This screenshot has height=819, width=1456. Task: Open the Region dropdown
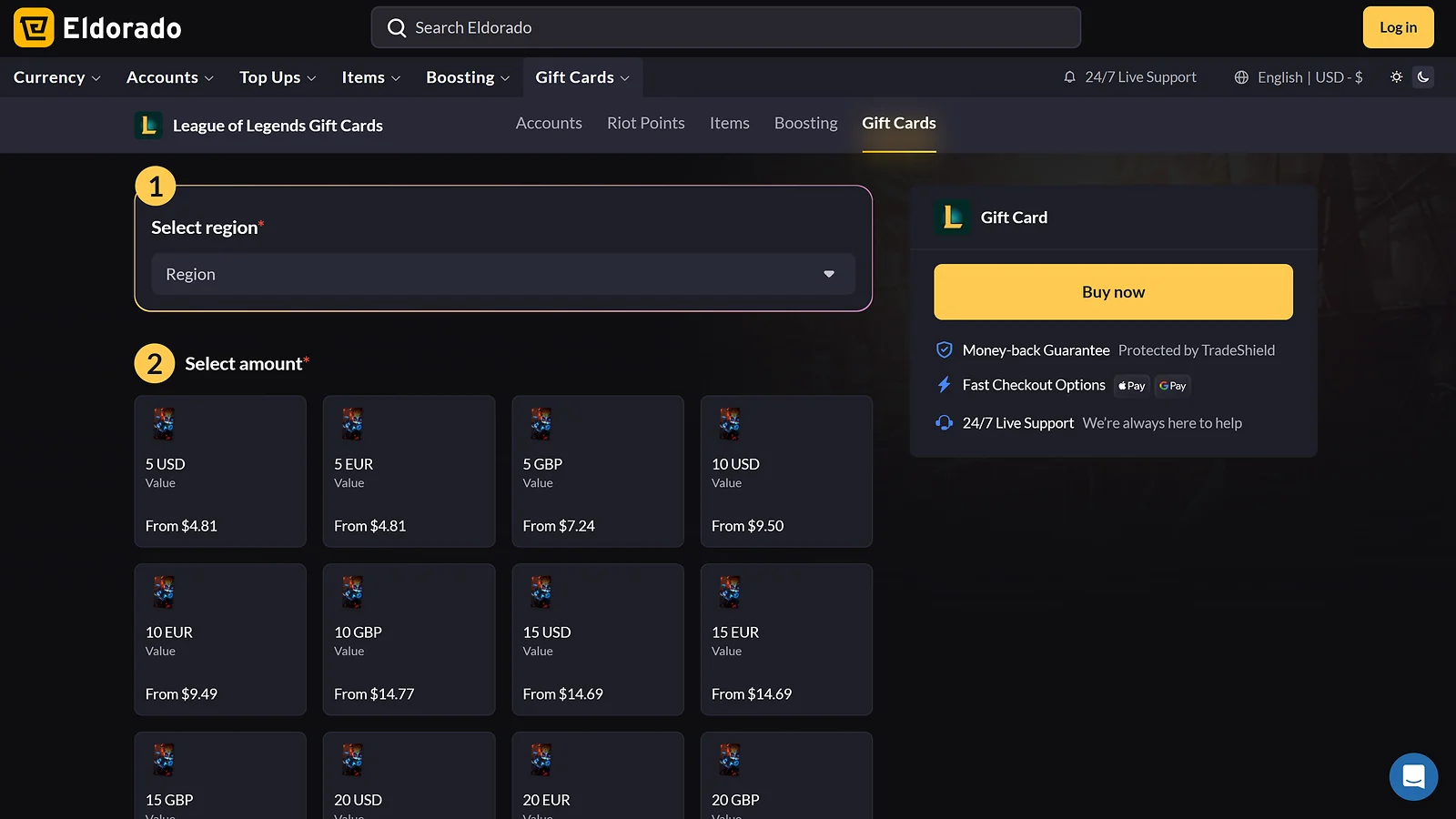coord(502,274)
